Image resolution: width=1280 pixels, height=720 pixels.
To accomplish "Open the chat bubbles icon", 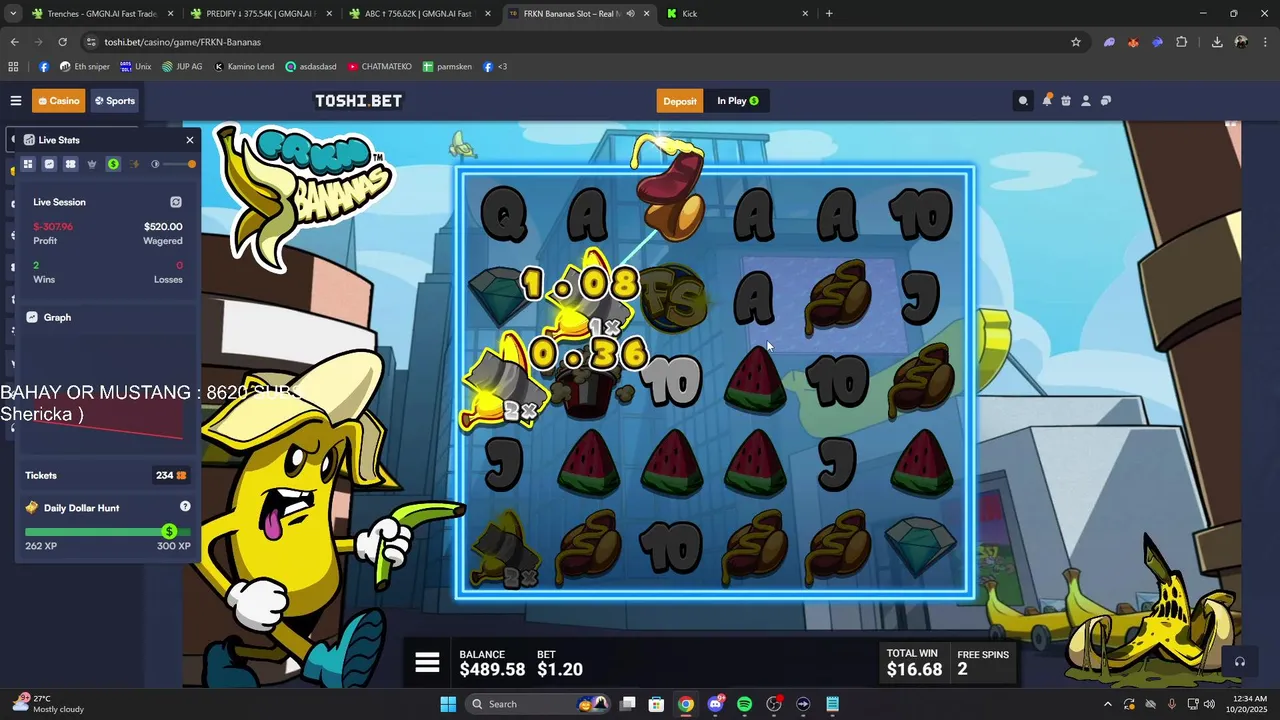I will 1106,100.
